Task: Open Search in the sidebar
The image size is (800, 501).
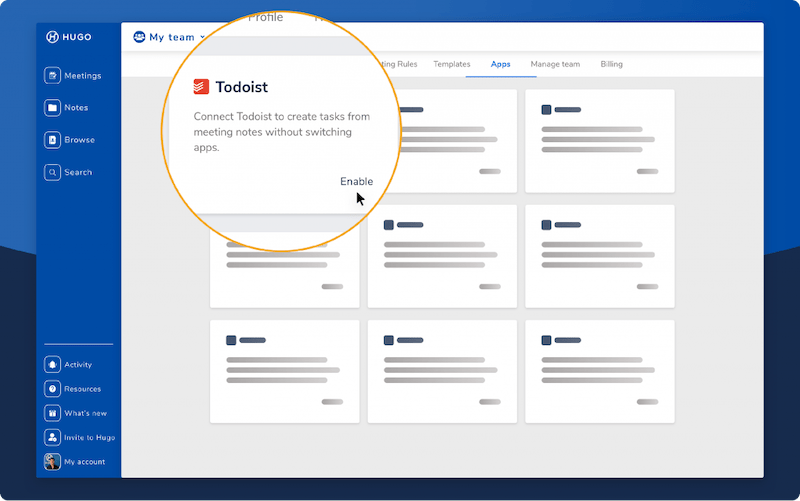Action: pos(68,172)
